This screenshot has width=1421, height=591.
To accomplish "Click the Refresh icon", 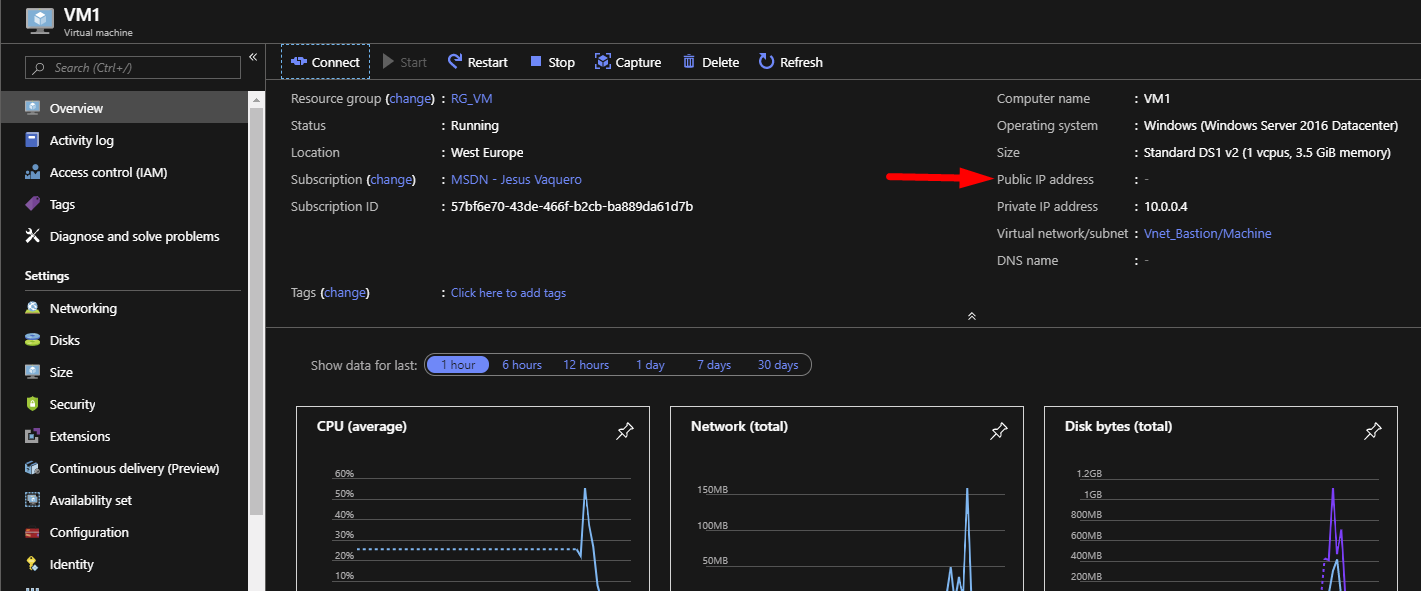I will point(764,61).
